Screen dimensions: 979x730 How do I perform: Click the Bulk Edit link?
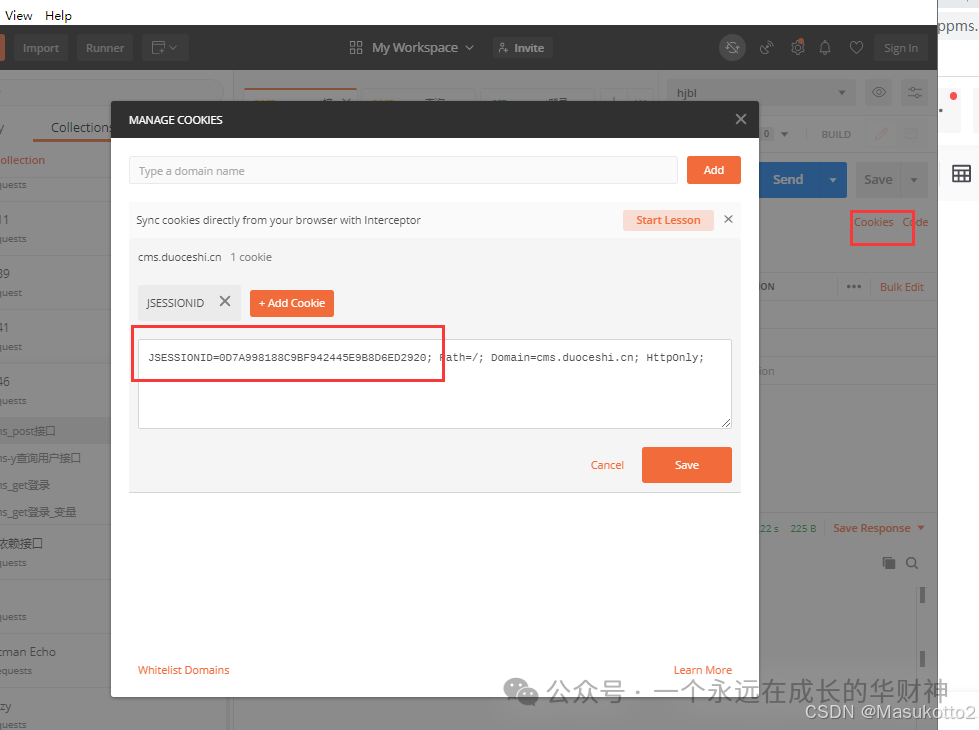pos(902,287)
